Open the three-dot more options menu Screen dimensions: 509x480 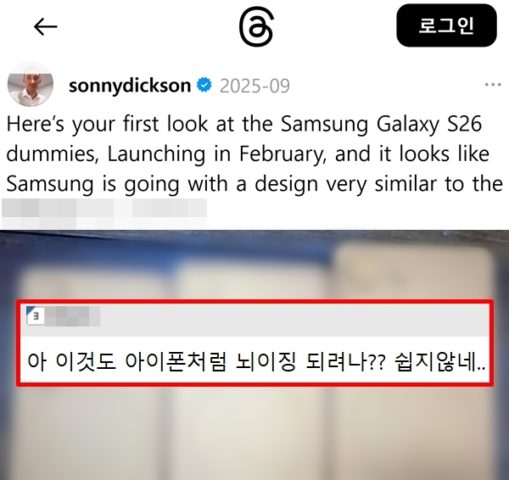tap(493, 85)
